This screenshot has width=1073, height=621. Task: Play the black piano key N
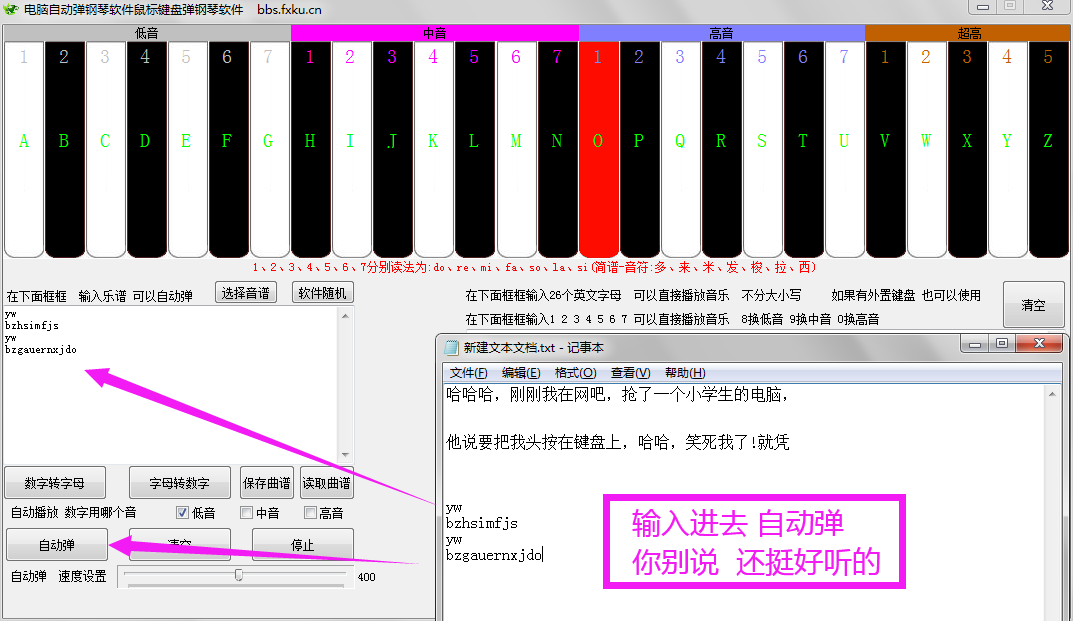pyautogui.click(x=557, y=149)
